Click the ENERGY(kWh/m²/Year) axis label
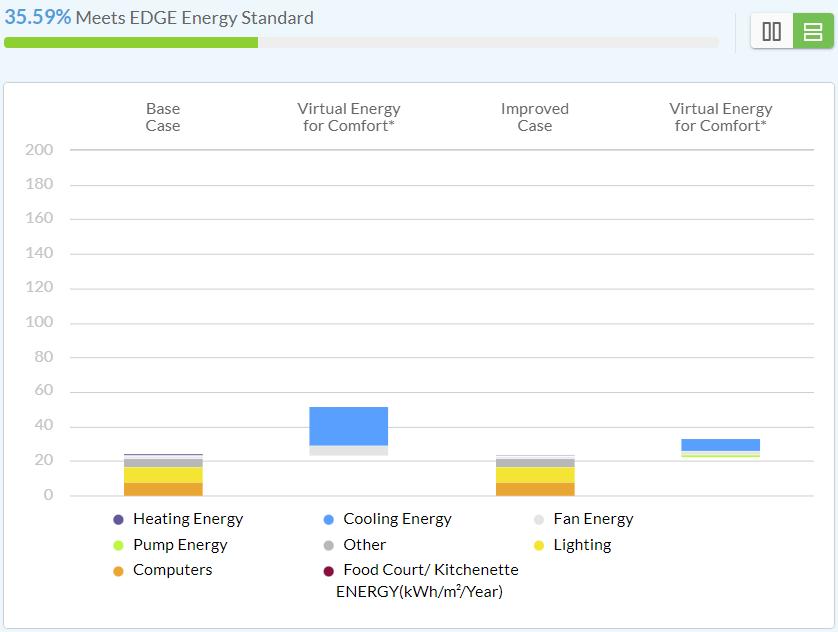This screenshot has height=632, width=838. coord(420,591)
